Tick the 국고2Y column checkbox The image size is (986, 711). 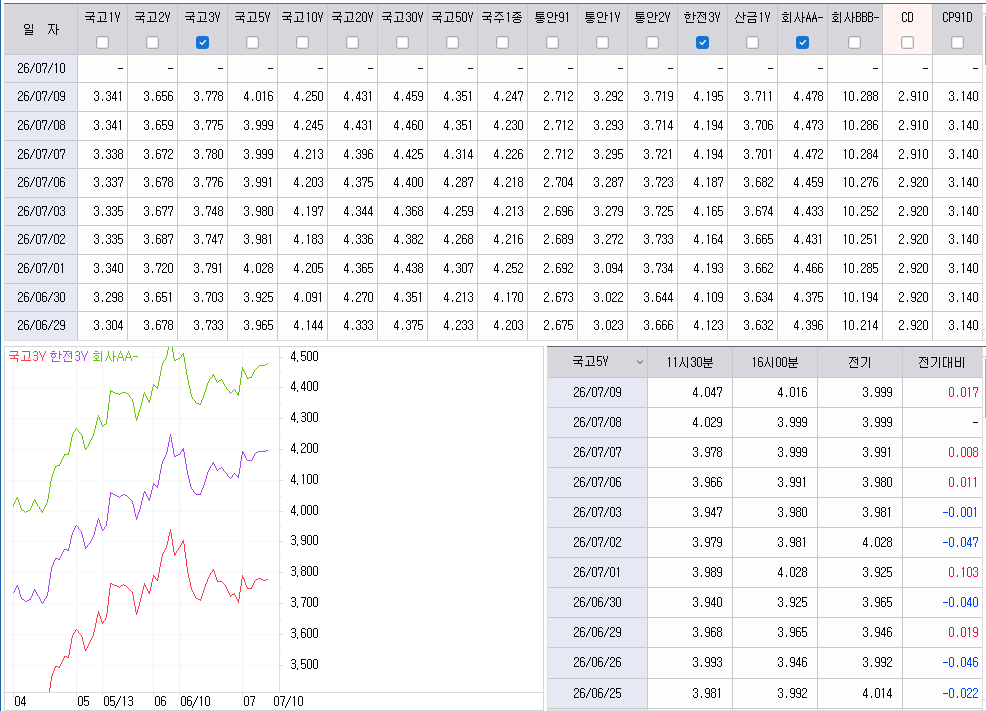point(152,42)
